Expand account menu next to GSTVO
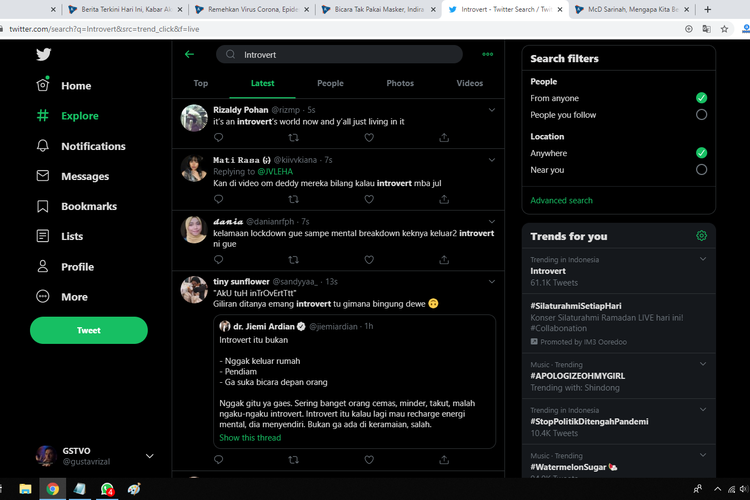The width and height of the screenshot is (750, 500). [x=150, y=456]
